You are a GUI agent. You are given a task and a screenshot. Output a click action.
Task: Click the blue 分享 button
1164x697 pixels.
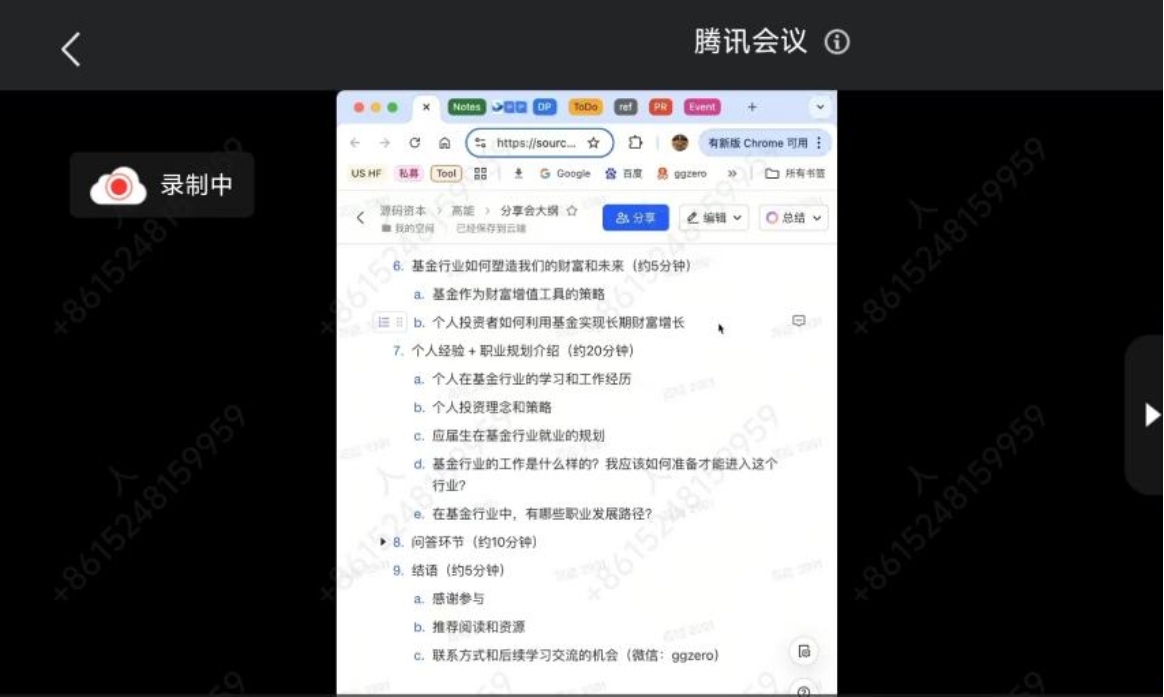coord(635,218)
